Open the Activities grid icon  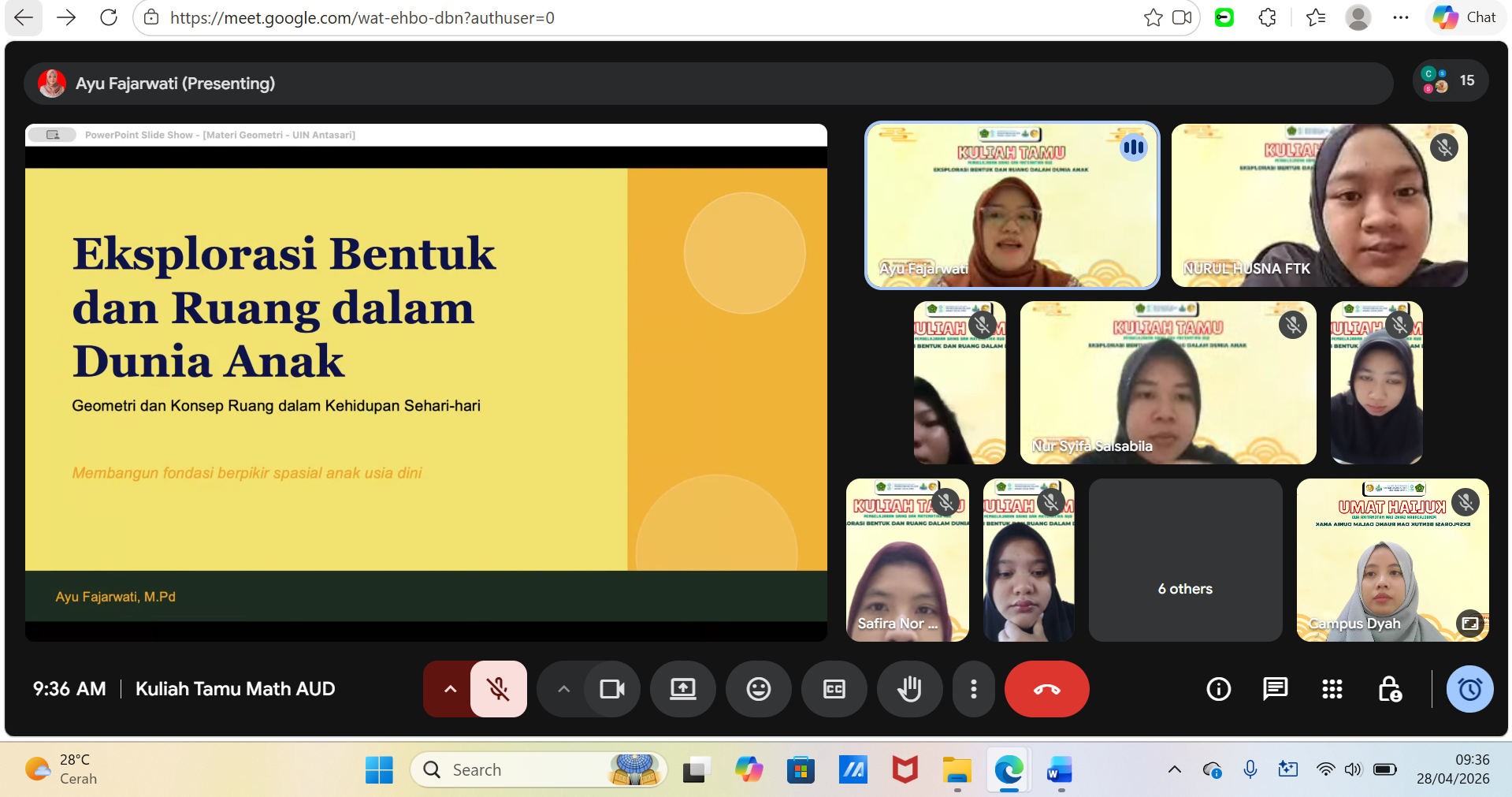1332,689
